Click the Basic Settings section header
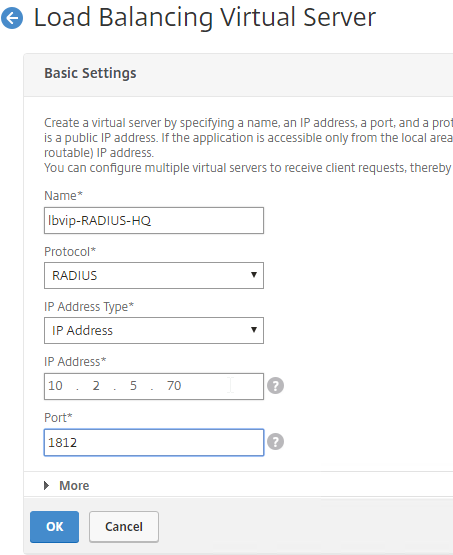 point(90,73)
